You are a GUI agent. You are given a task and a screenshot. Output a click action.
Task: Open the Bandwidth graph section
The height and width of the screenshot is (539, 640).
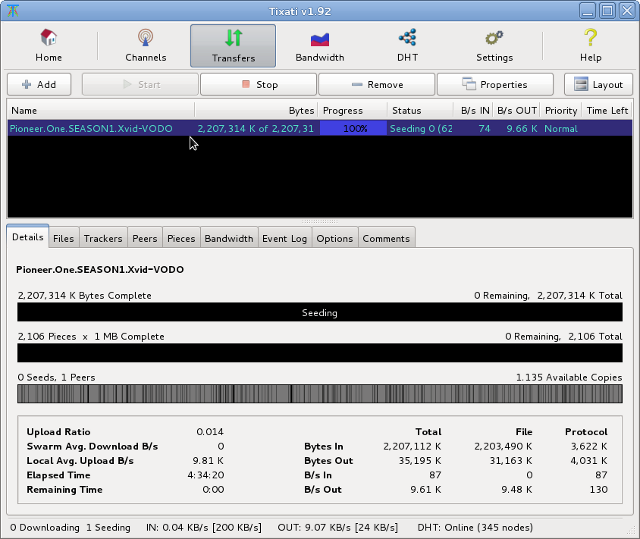(x=320, y=45)
